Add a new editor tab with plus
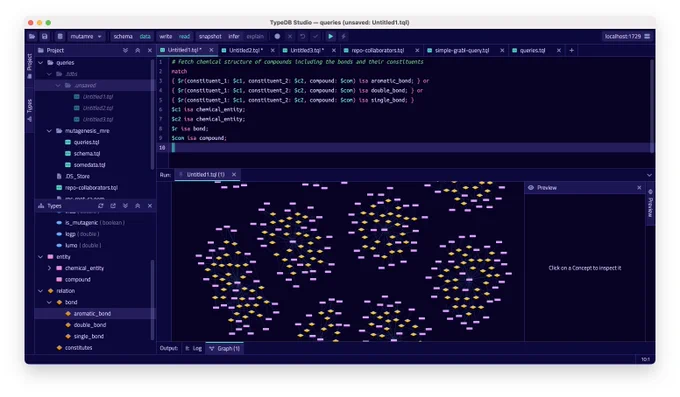 572,50
